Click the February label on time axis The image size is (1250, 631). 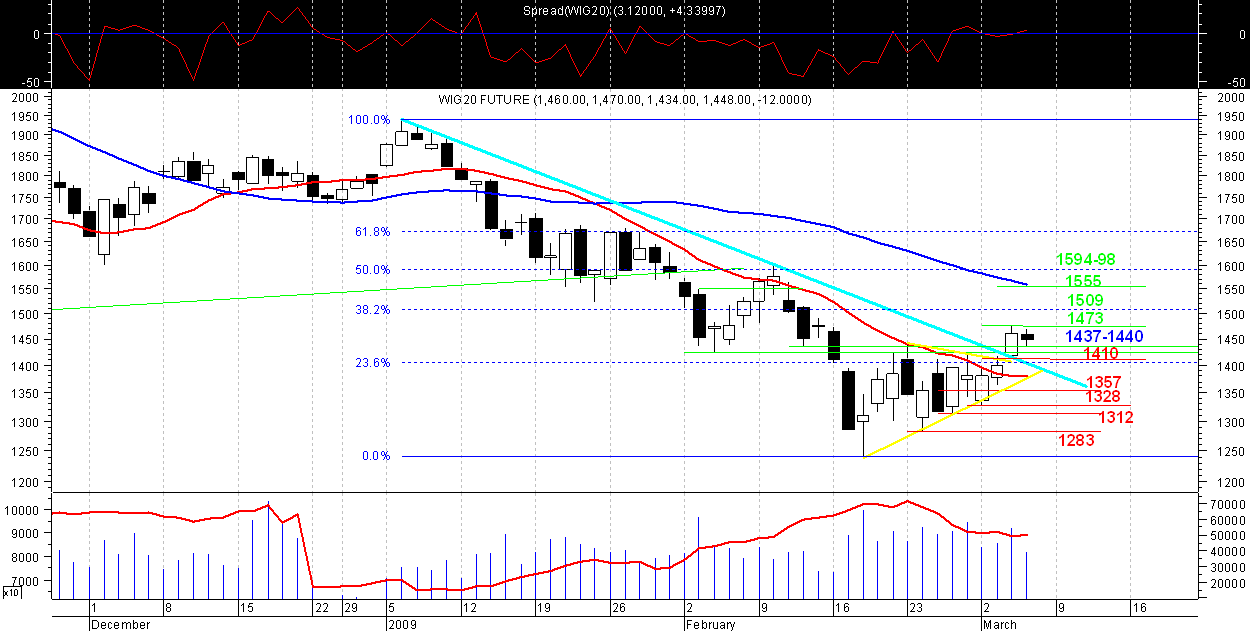coord(710,625)
